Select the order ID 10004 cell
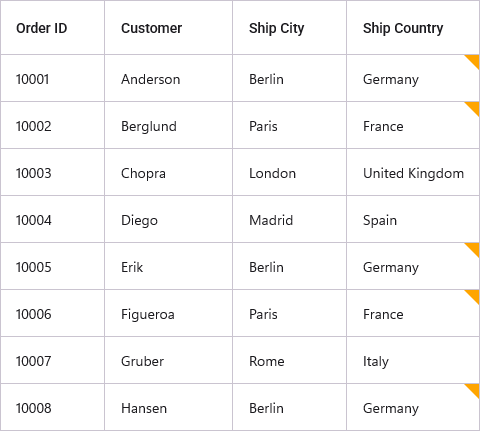Viewport: 480px width, 431px height. [x=52, y=219]
